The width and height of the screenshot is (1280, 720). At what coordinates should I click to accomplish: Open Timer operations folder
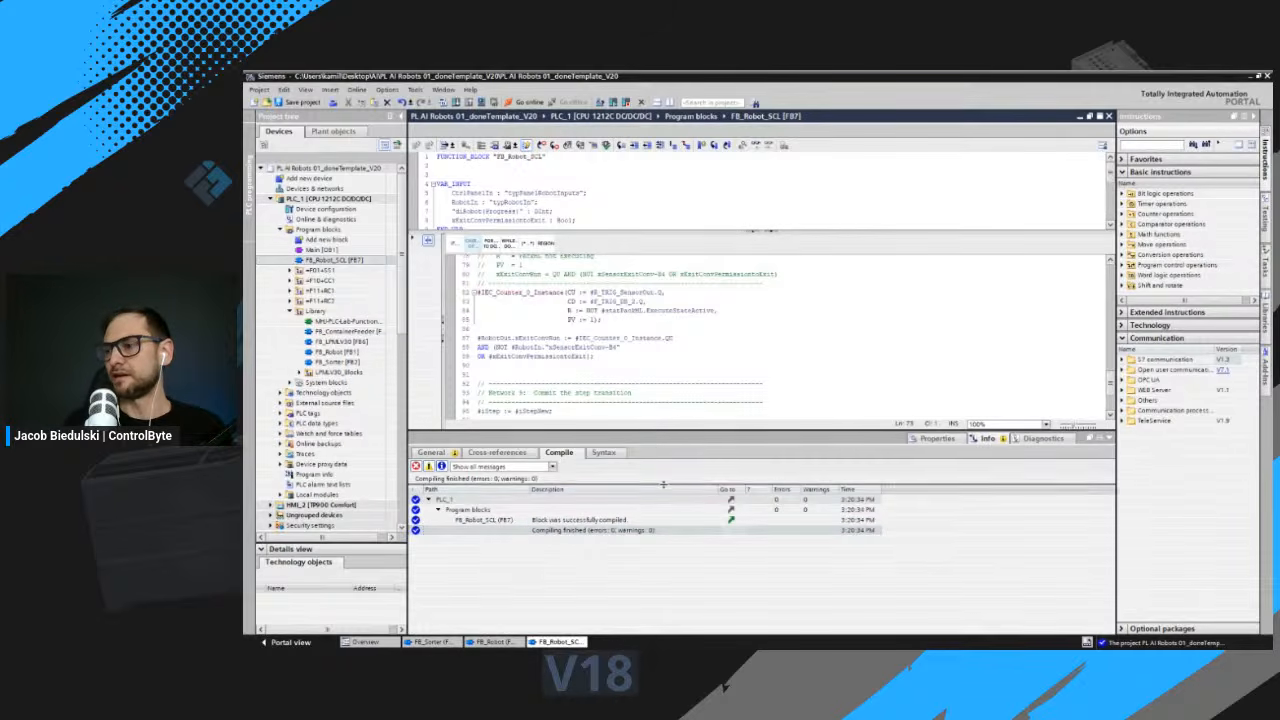1162,204
